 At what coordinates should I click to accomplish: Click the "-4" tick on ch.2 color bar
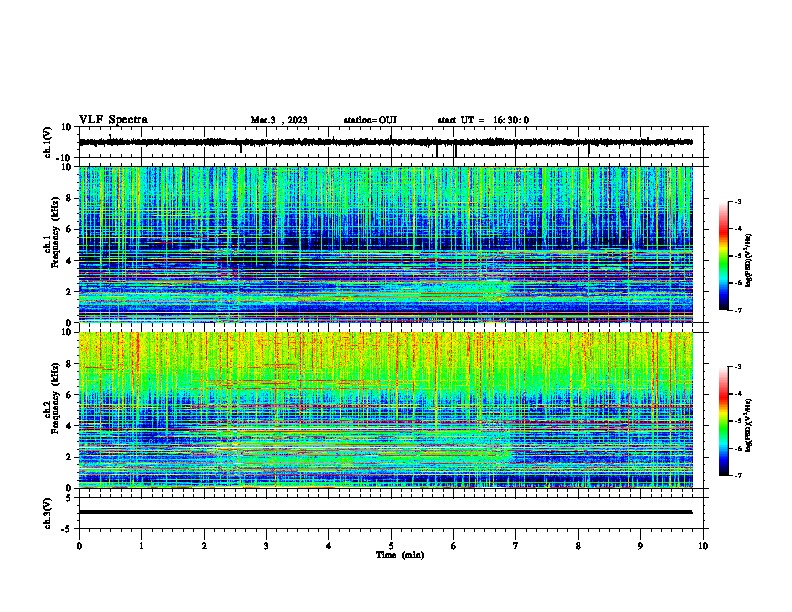pos(737,394)
